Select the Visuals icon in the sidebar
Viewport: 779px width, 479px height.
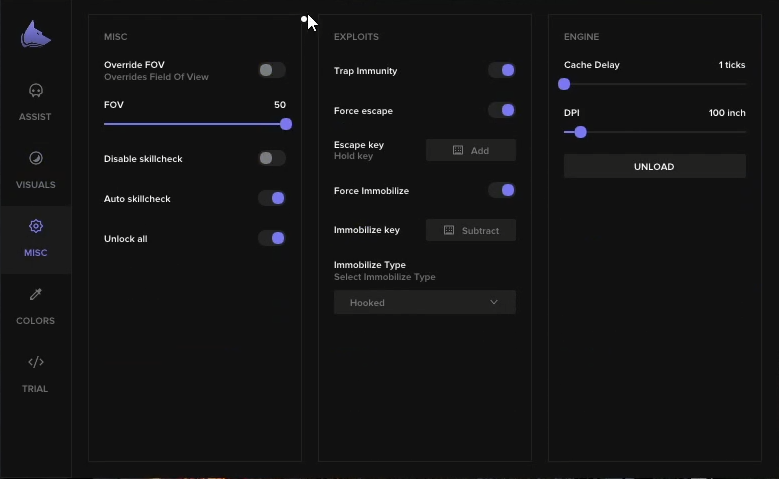coord(36,158)
